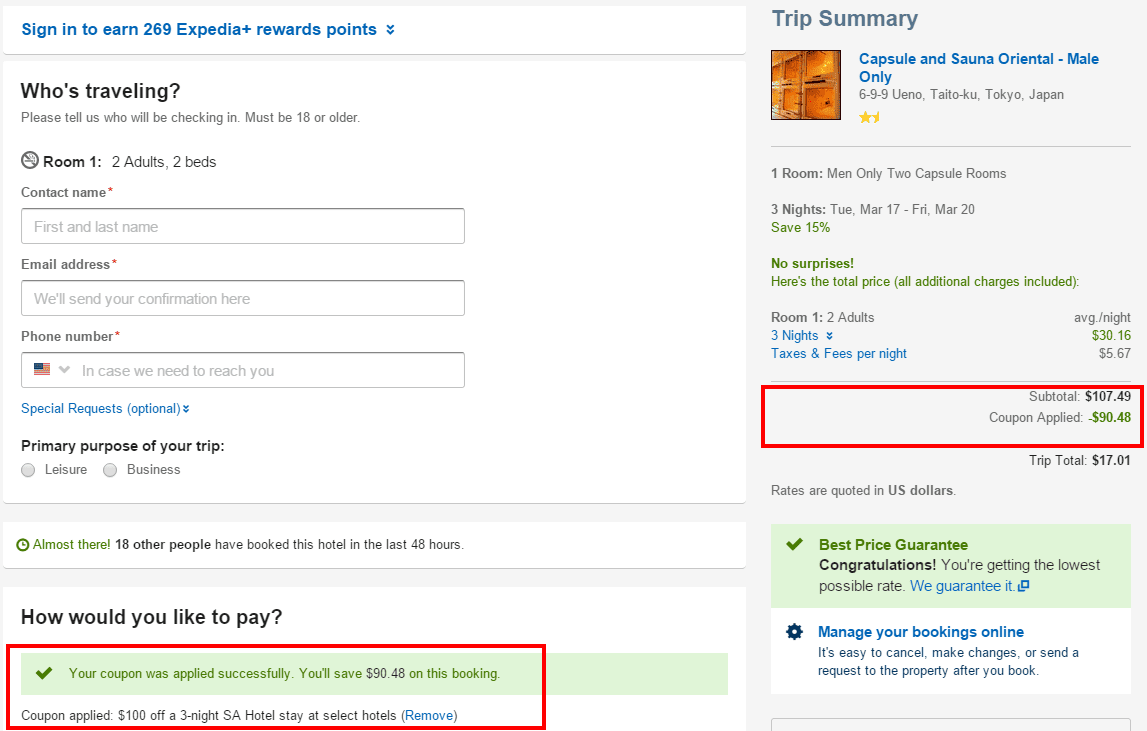
Task: Expand the 3 Nights price breakdown
Action: pyautogui.click(x=801, y=336)
